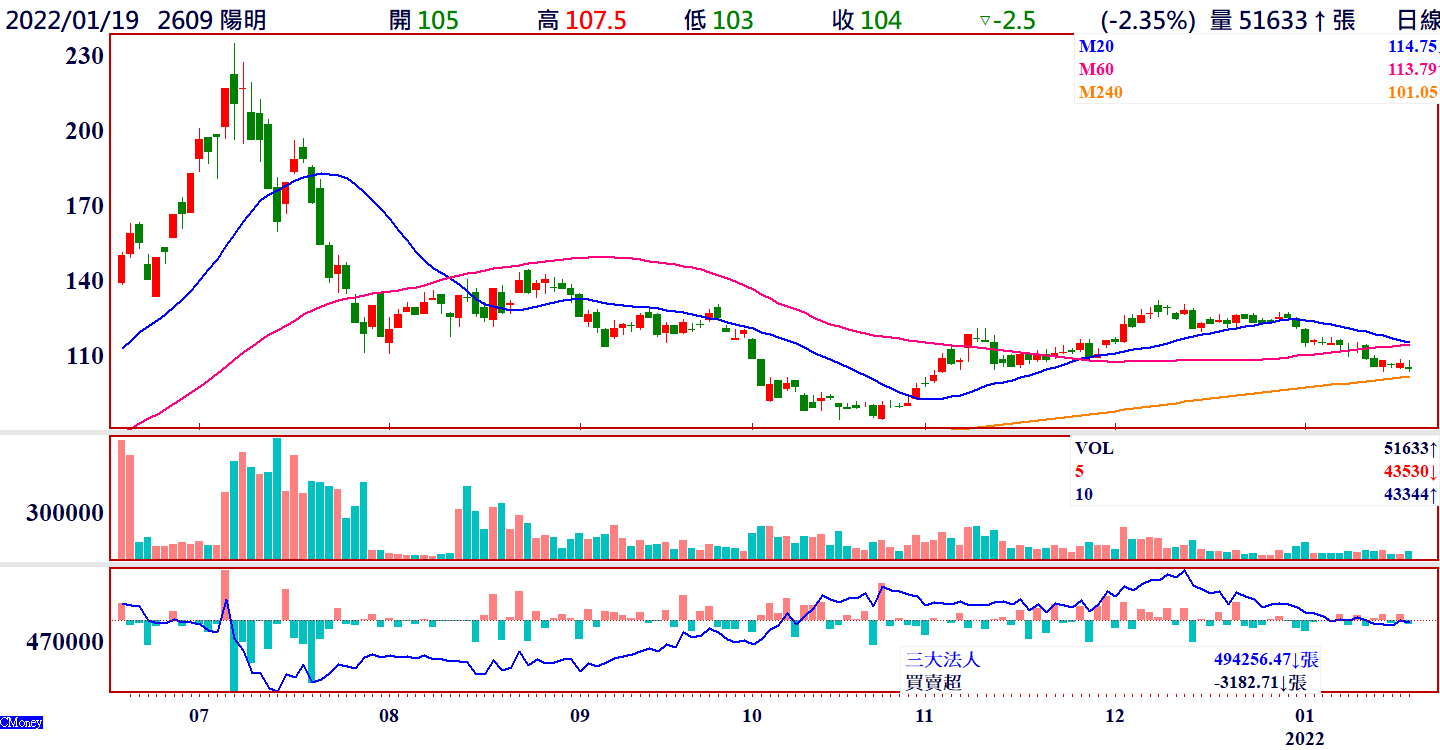Click the high price 高 107.5
This screenshot has height=750, width=1440.
coord(581,21)
